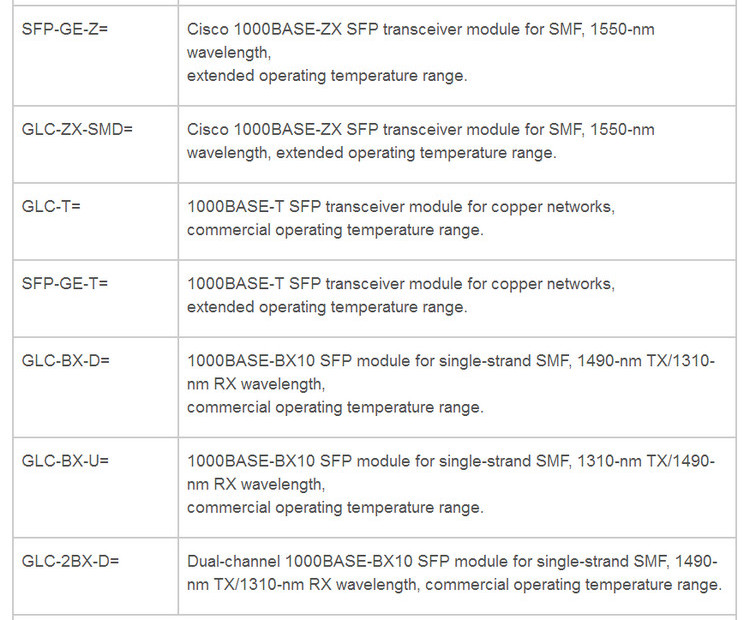Viewport: 750px width, 620px height.
Task: Click the GLC-BX-U= commercial temperature range line
Action: [334, 507]
